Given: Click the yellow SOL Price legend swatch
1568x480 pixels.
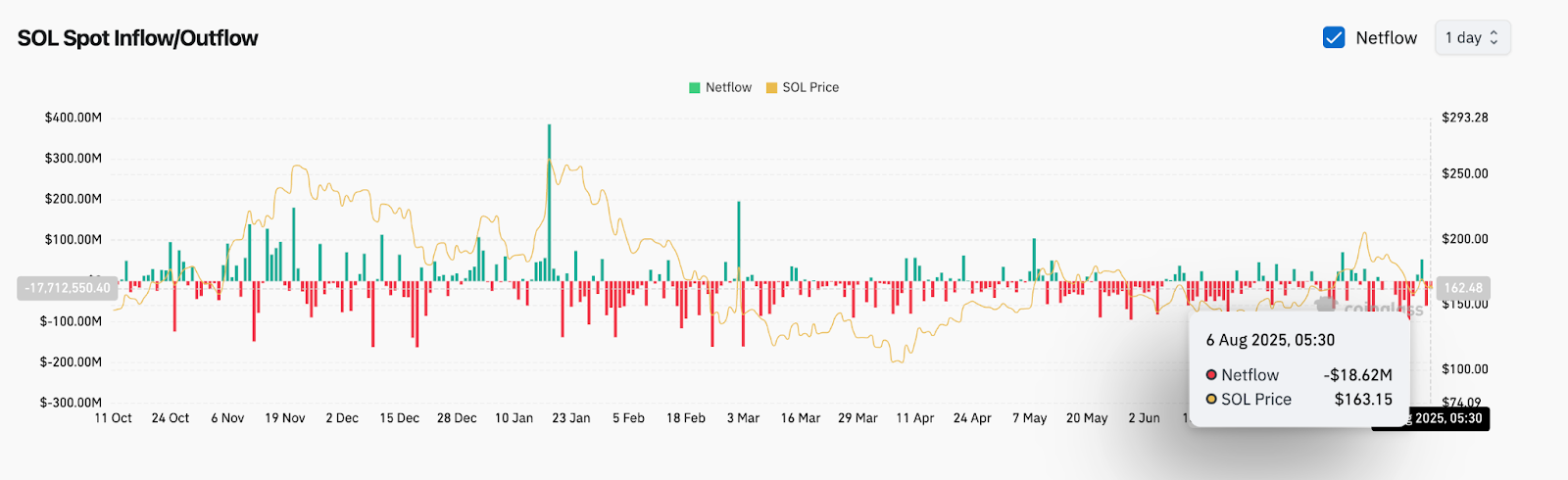Looking at the screenshot, I should tap(771, 88).
